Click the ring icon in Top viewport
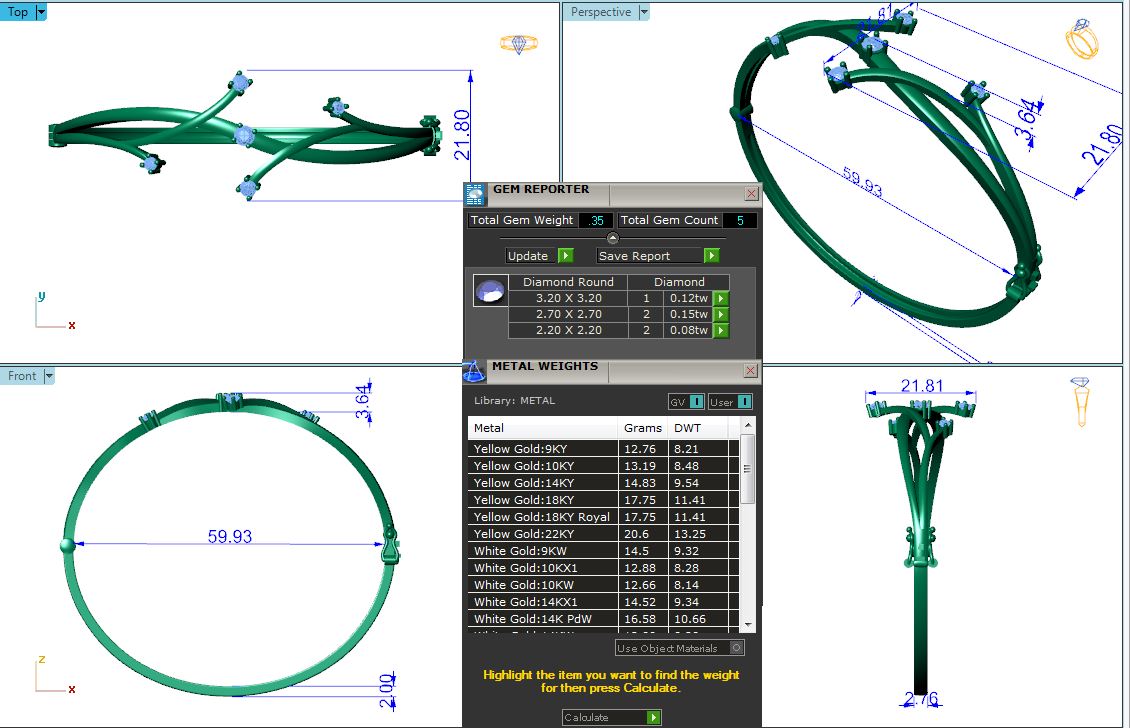The image size is (1130, 728). click(519, 44)
